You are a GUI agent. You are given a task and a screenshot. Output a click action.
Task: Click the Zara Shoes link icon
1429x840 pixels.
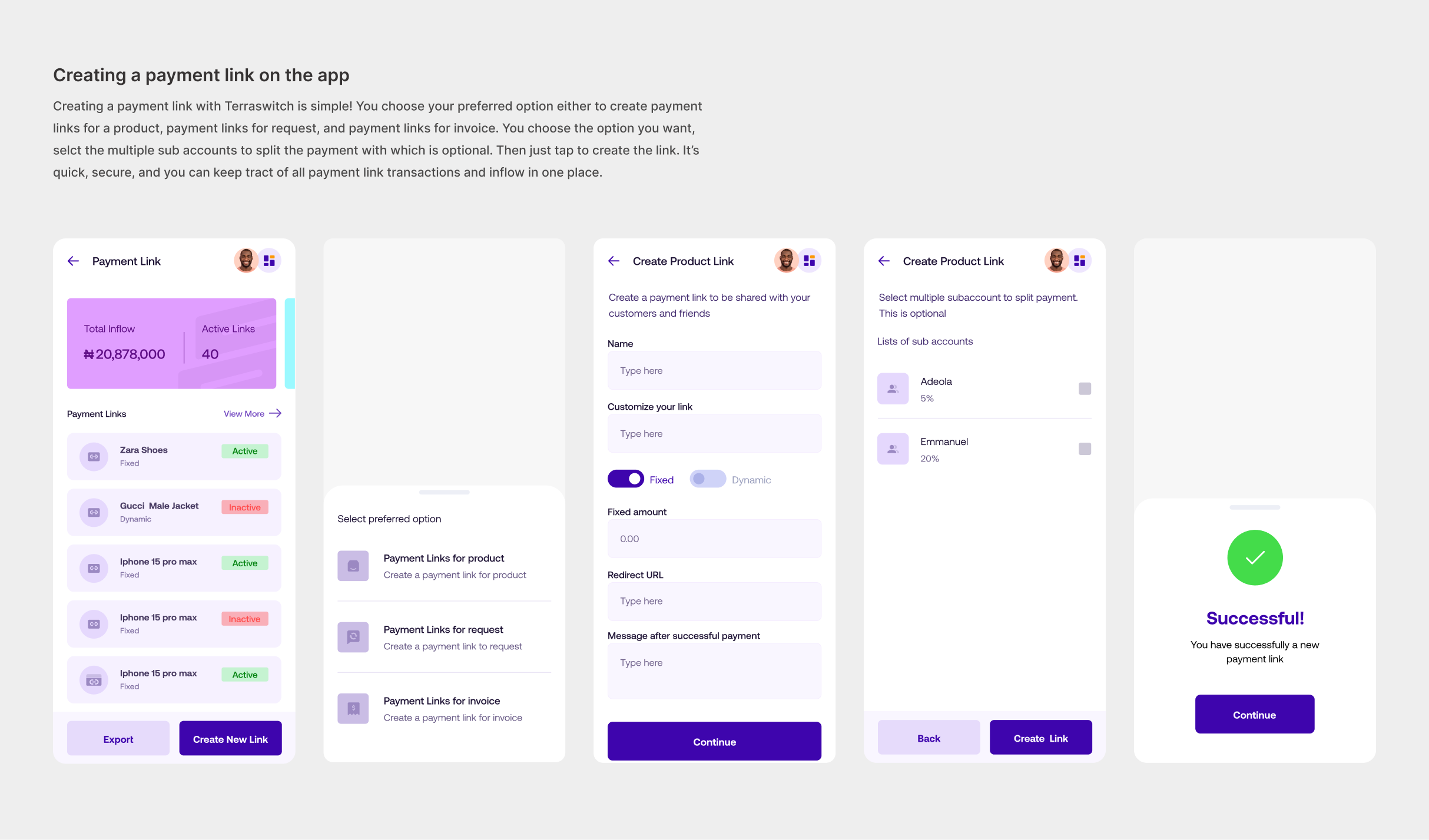tap(94, 456)
